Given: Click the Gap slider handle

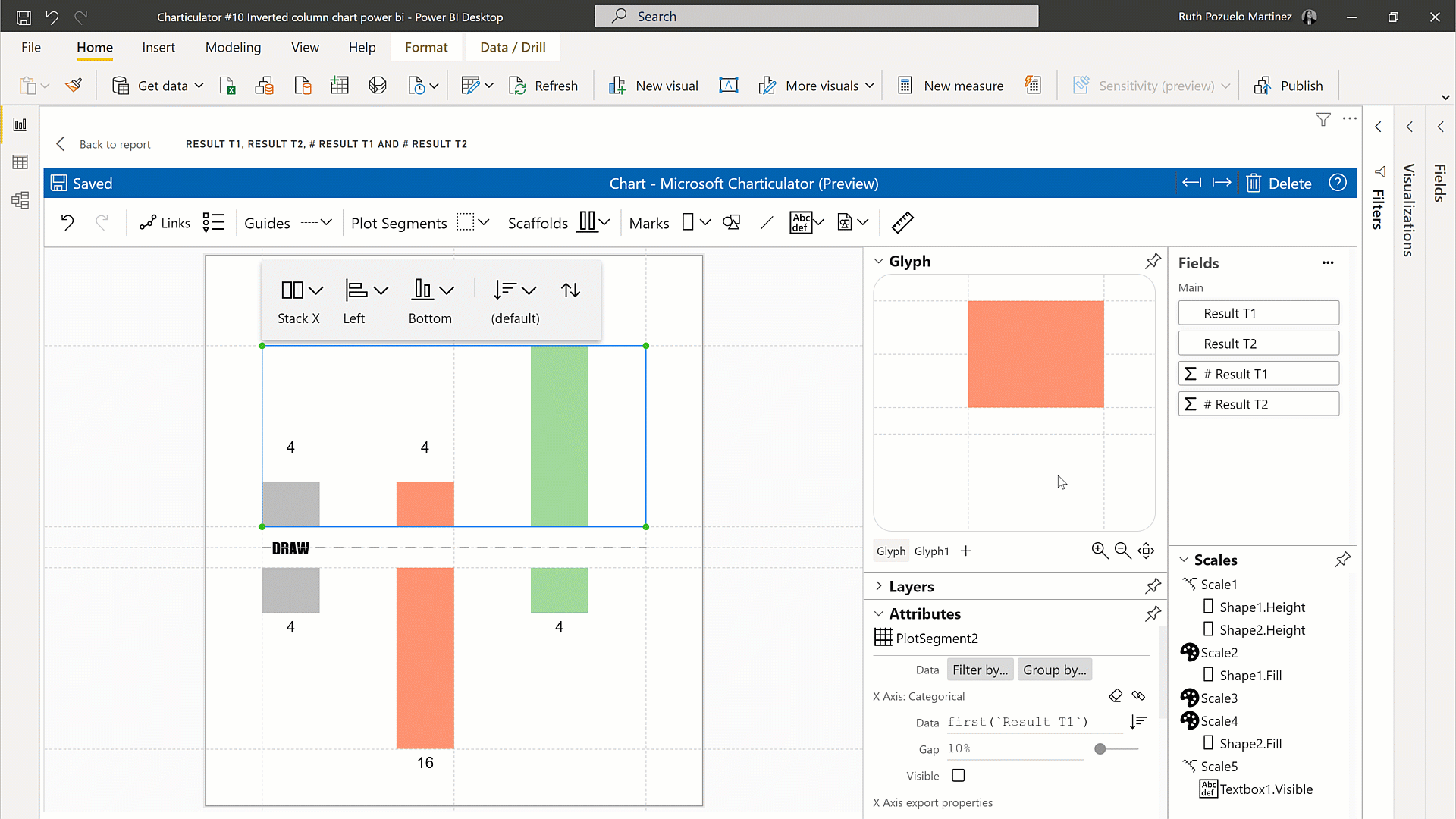Looking at the screenshot, I should point(1100,748).
